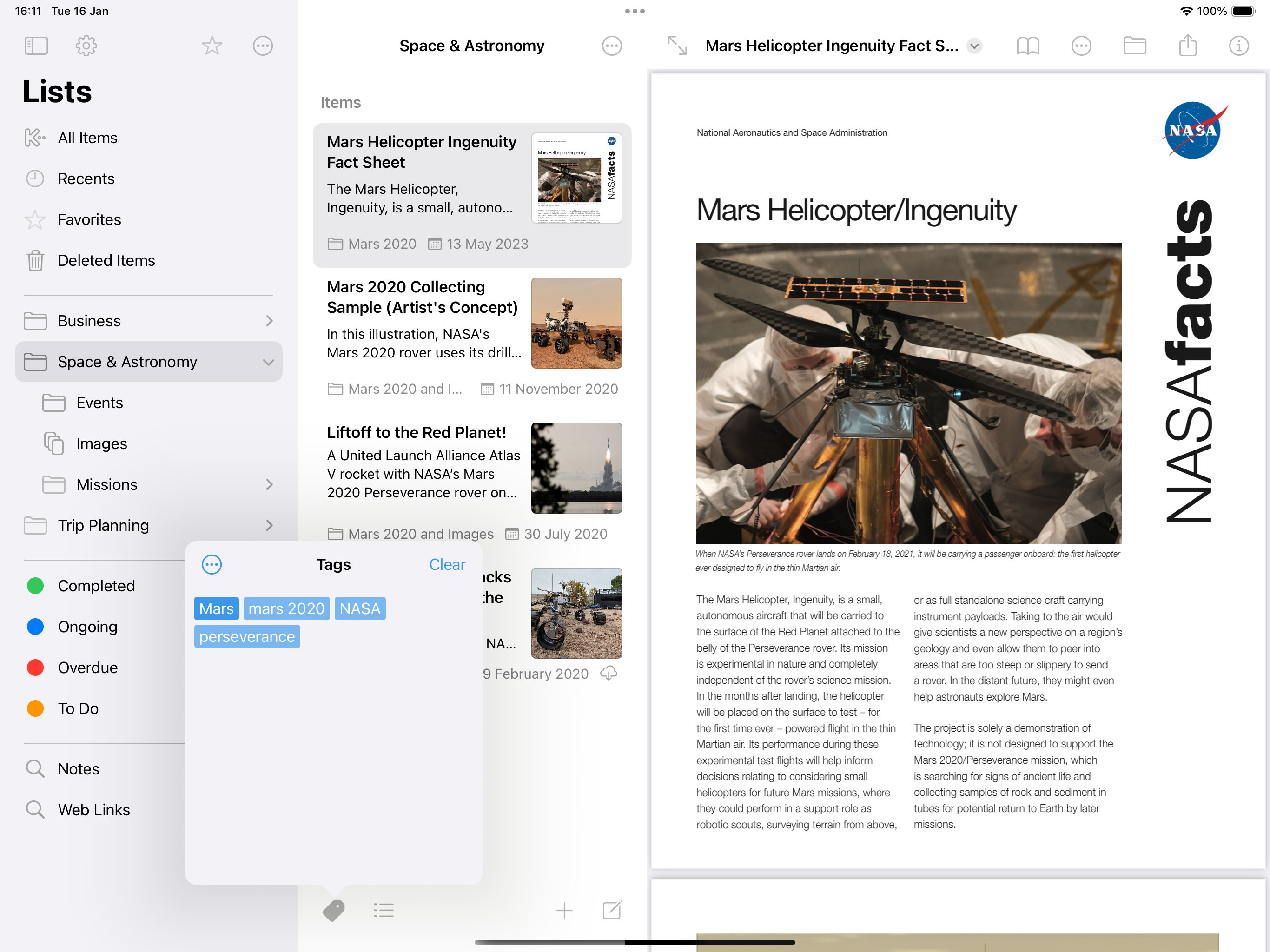Image resolution: width=1270 pixels, height=952 pixels.
Task: Share the document
Action: (1188, 45)
